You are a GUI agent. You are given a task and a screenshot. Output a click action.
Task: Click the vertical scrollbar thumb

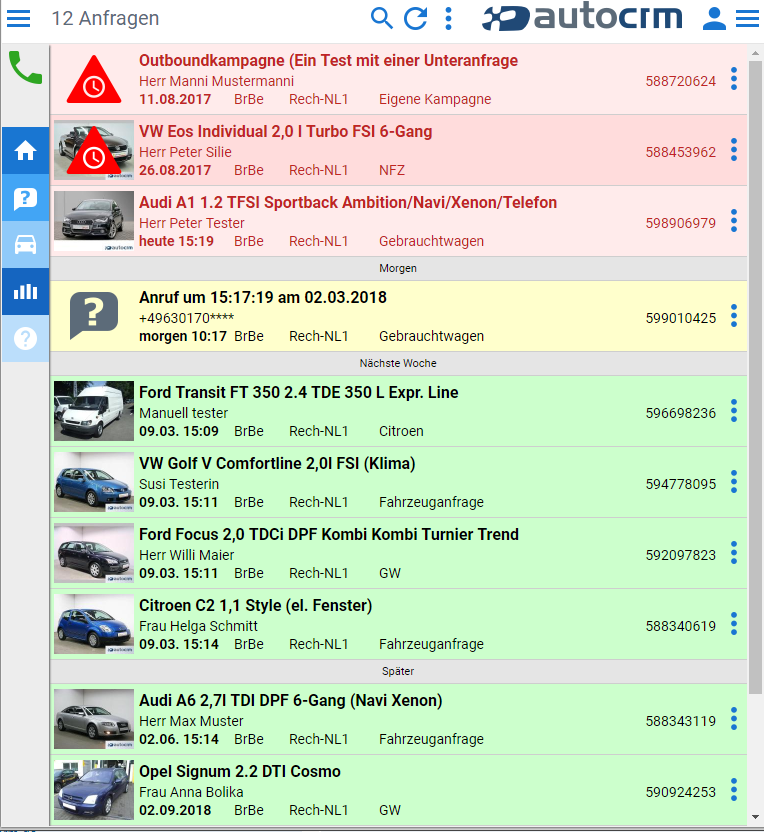tap(755, 377)
